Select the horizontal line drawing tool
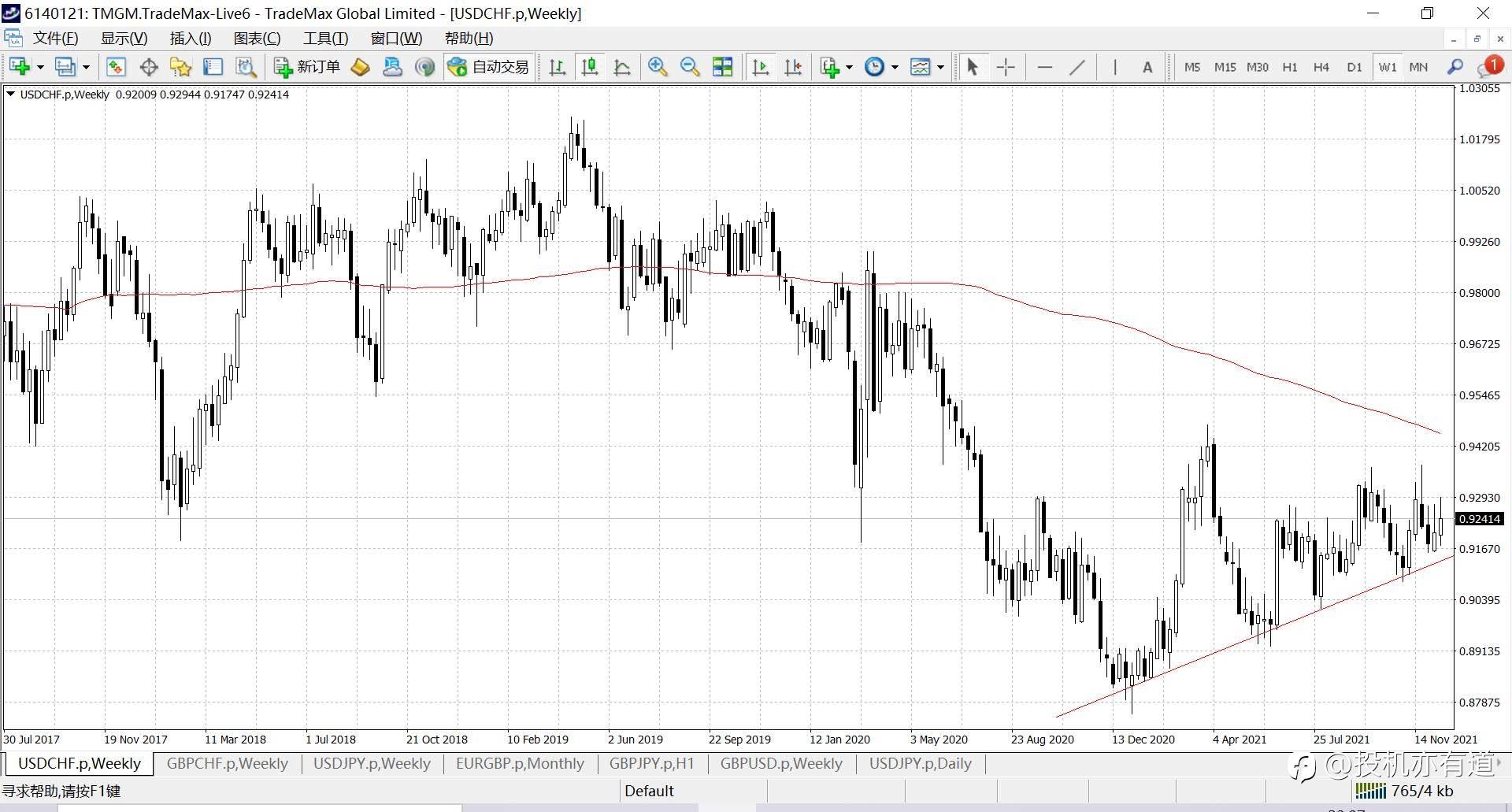Screen dimensions: 1512x812 [1045, 67]
